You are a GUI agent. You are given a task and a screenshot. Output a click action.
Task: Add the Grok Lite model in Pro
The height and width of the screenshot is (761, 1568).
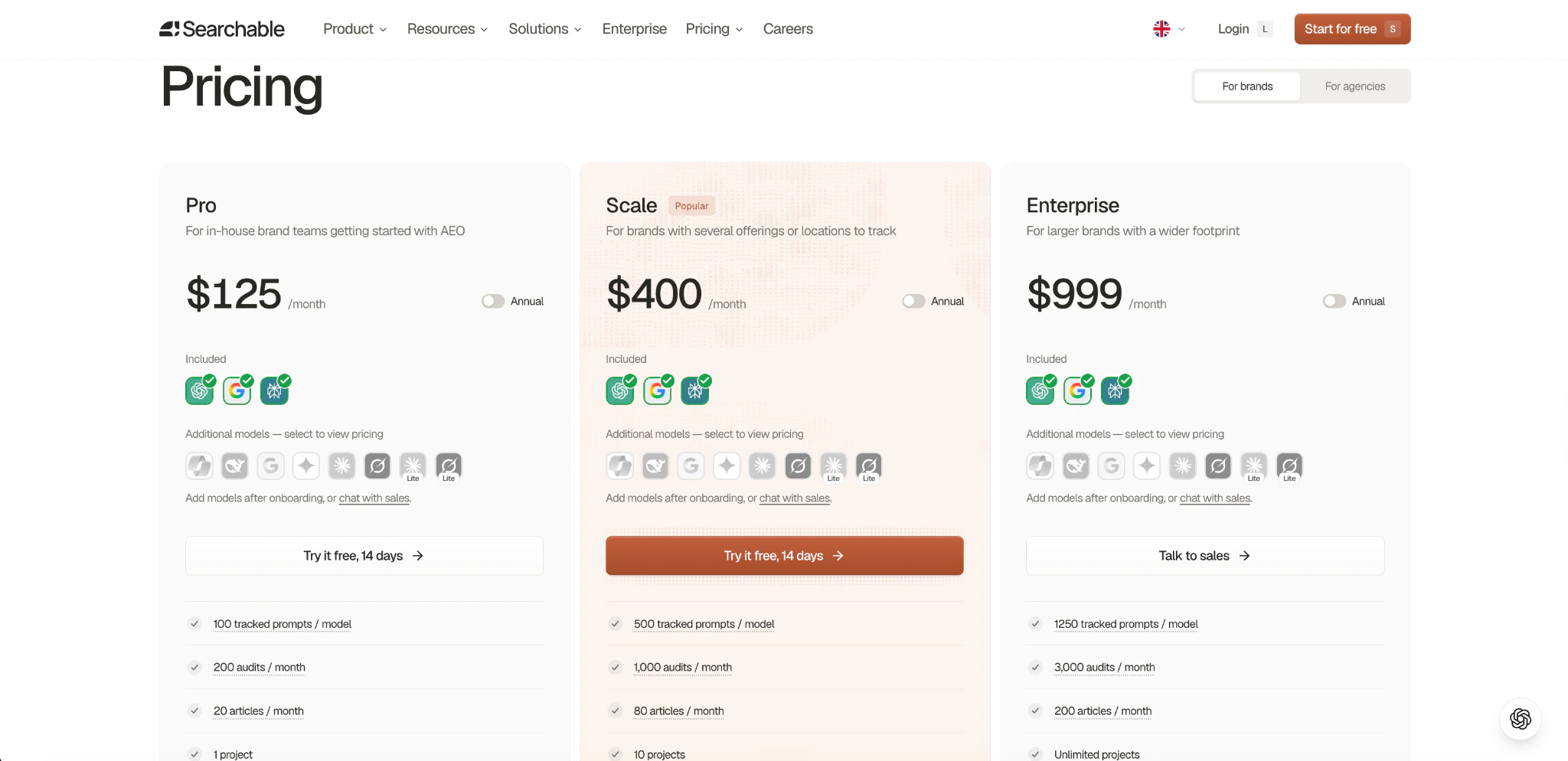coord(449,465)
